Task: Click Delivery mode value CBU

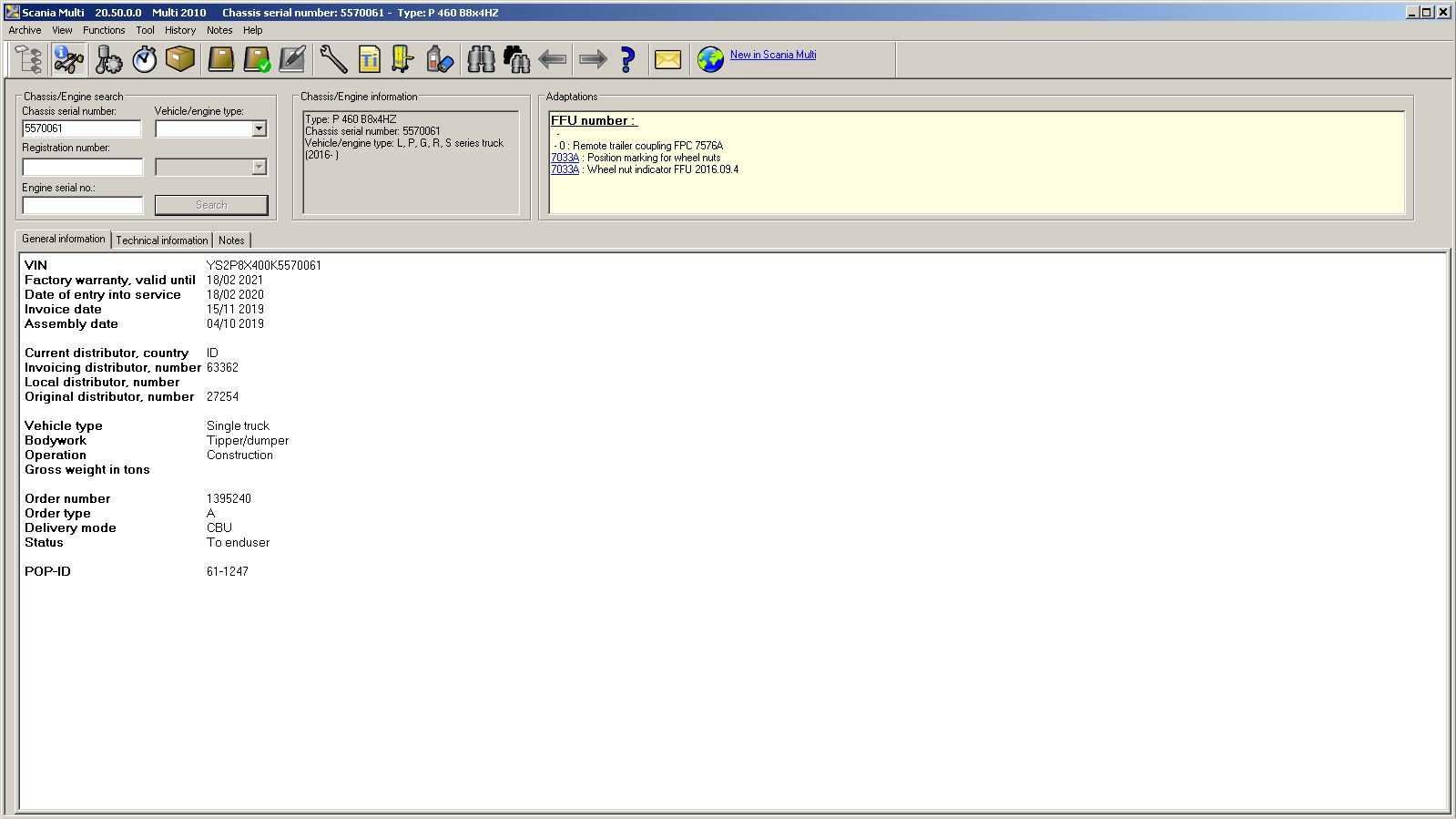Action: coord(219,527)
